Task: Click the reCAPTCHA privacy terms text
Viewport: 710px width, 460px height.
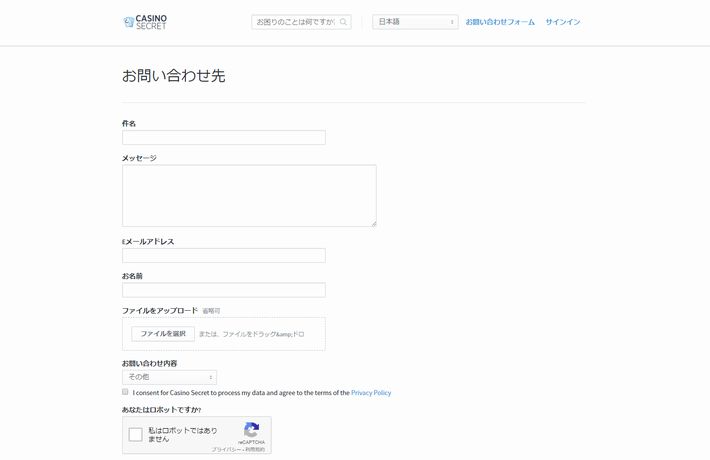Action: [x=238, y=450]
